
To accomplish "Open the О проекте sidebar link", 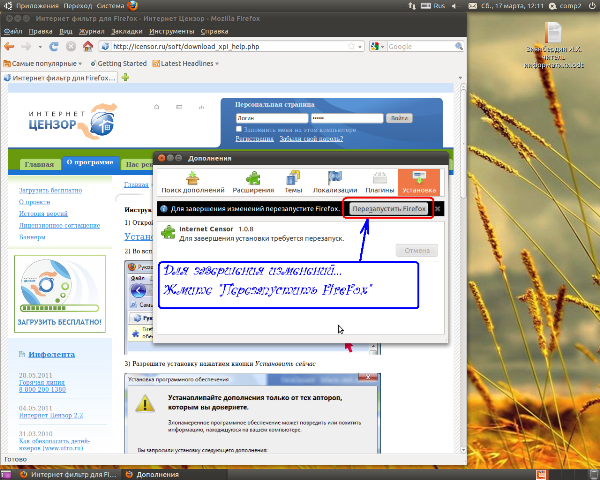I will tap(34, 202).
